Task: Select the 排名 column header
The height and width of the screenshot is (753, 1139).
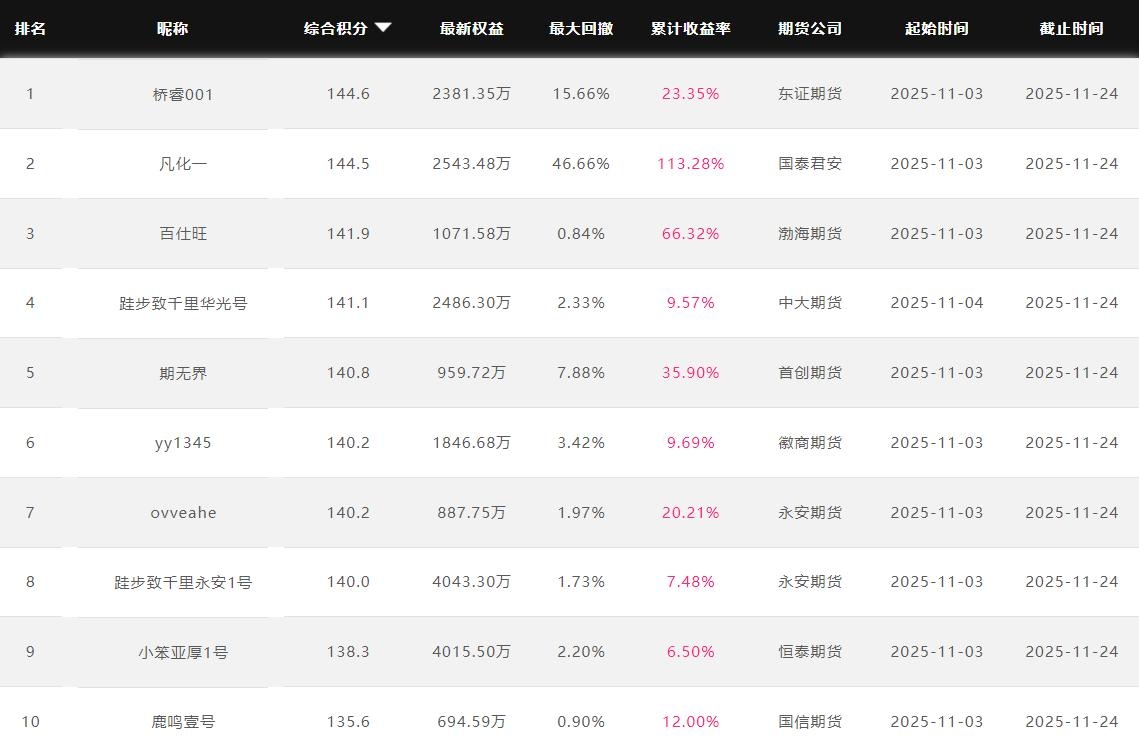Action: click(x=30, y=28)
